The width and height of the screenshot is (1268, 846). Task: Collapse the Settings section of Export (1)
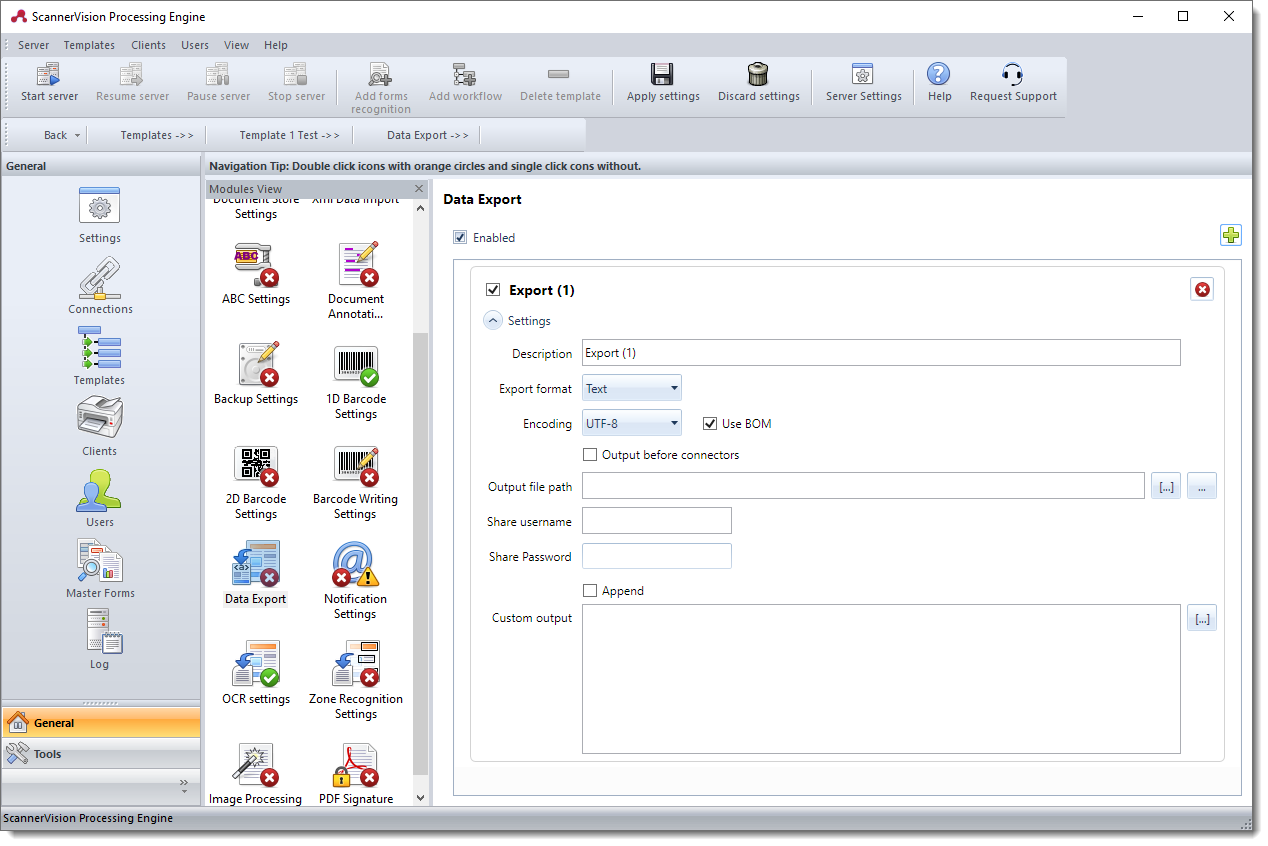point(493,321)
